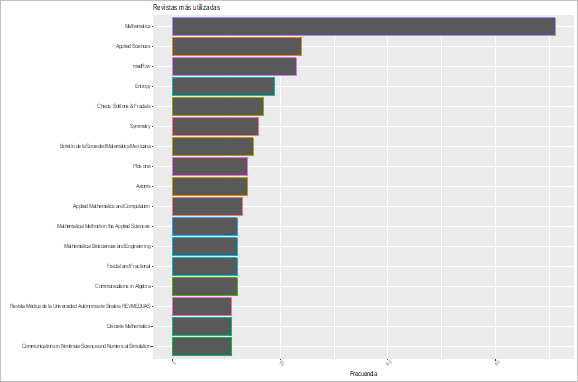The width and height of the screenshot is (578, 382).
Task: Select the Discrete Mathematics bar
Action: (202, 326)
